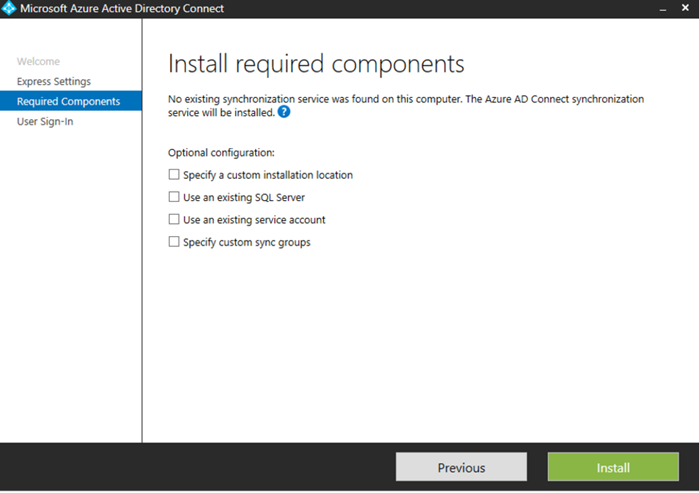The height and width of the screenshot is (493, 699).
Task: Click the Microsoft Azure Active Directory Connect title
Action: coord(122,9)
